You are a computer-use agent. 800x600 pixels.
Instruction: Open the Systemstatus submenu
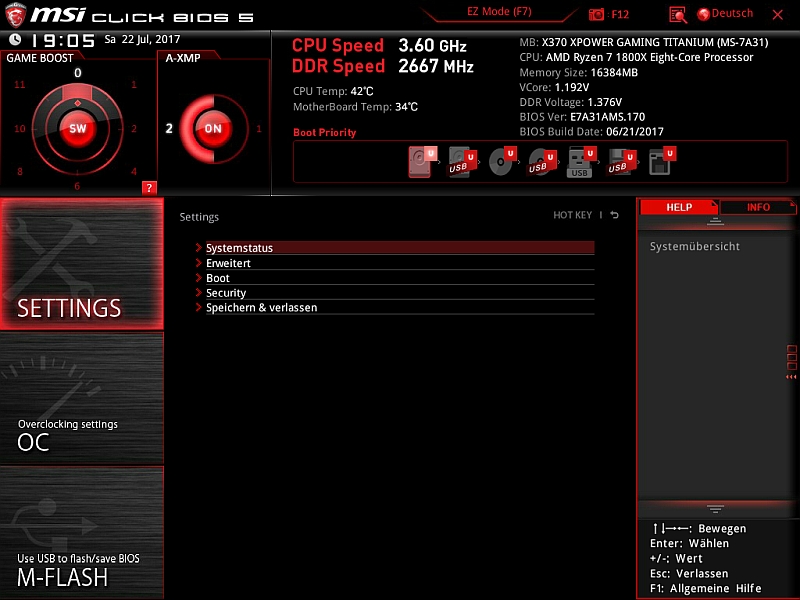click(x=400, y=248)
